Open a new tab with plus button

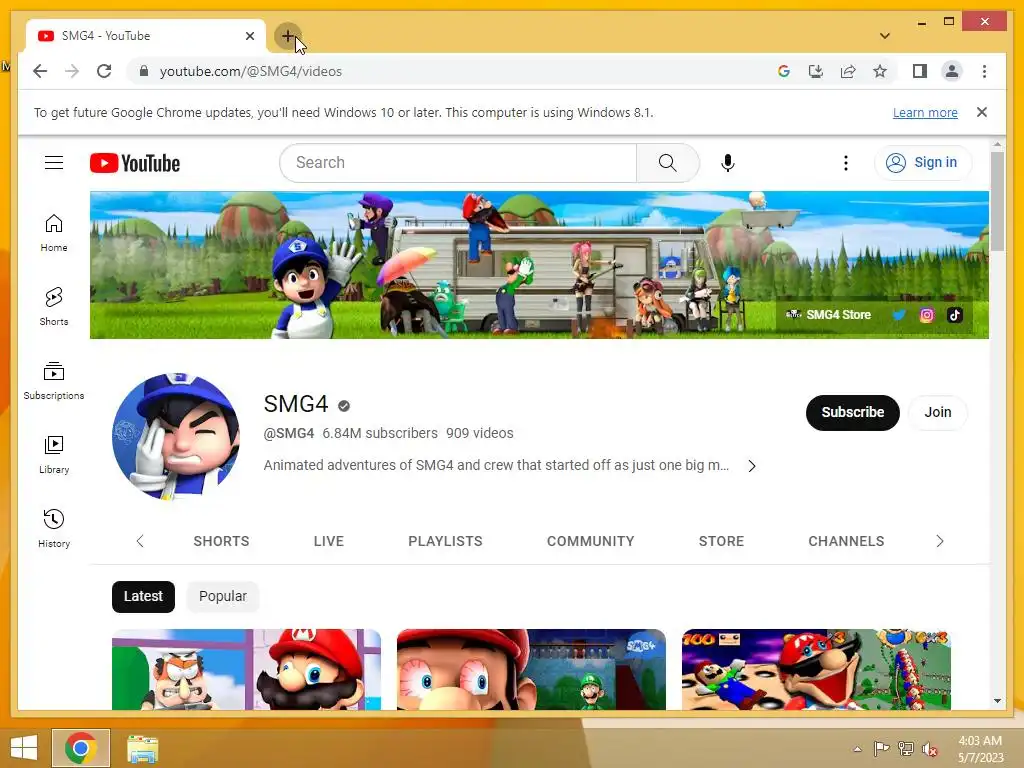tap(287, 36)
